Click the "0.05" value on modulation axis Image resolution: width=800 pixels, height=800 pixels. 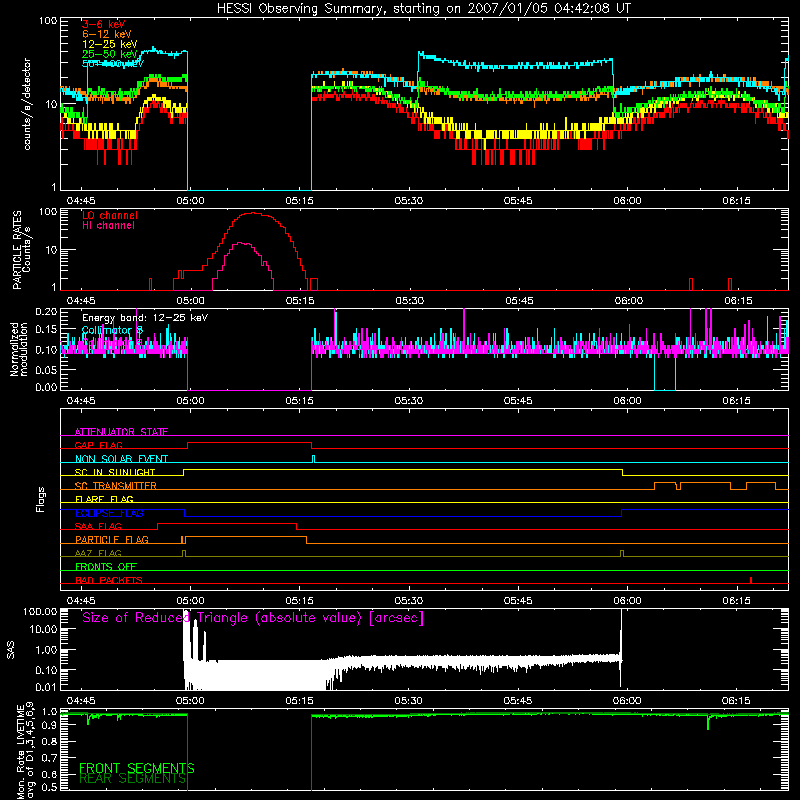click(x=46, y=369)
